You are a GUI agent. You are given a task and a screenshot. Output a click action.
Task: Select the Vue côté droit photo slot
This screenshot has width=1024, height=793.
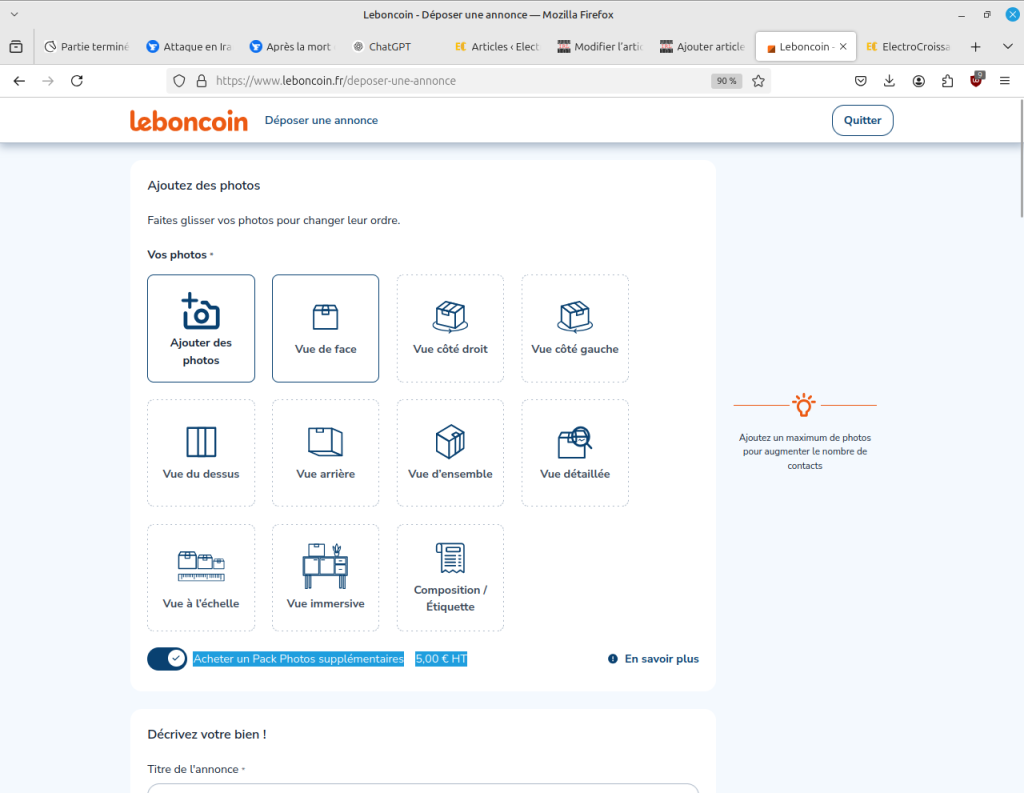450,329
